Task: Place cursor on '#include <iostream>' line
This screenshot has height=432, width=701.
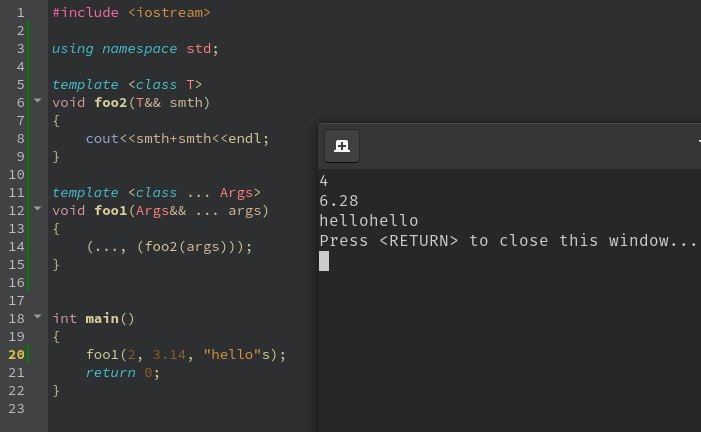Action: pyautogui.click(x=131, y=13)
